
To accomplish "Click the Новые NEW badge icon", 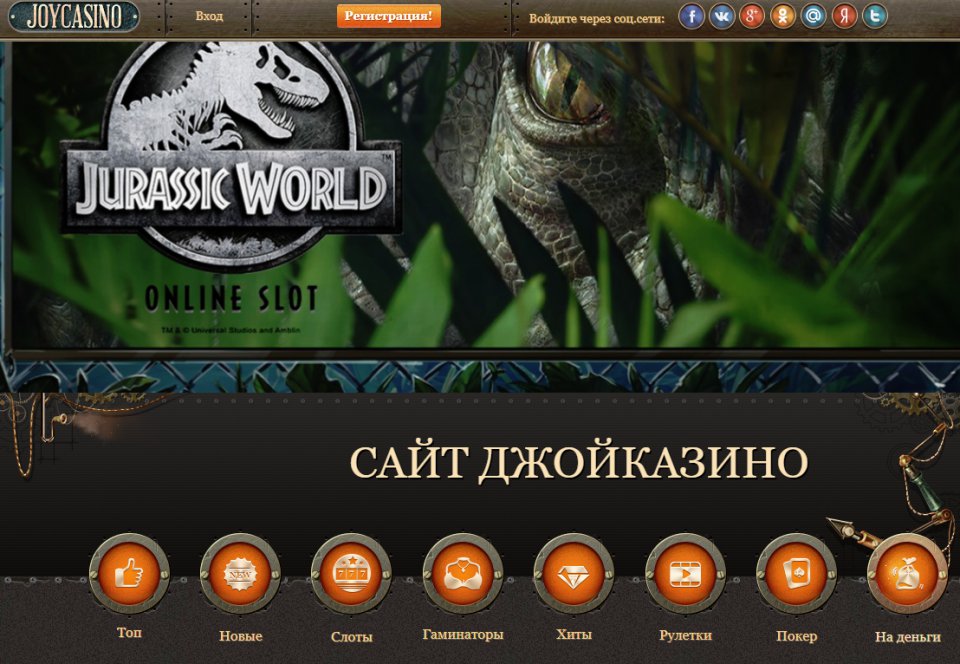I will click(240, 574).
